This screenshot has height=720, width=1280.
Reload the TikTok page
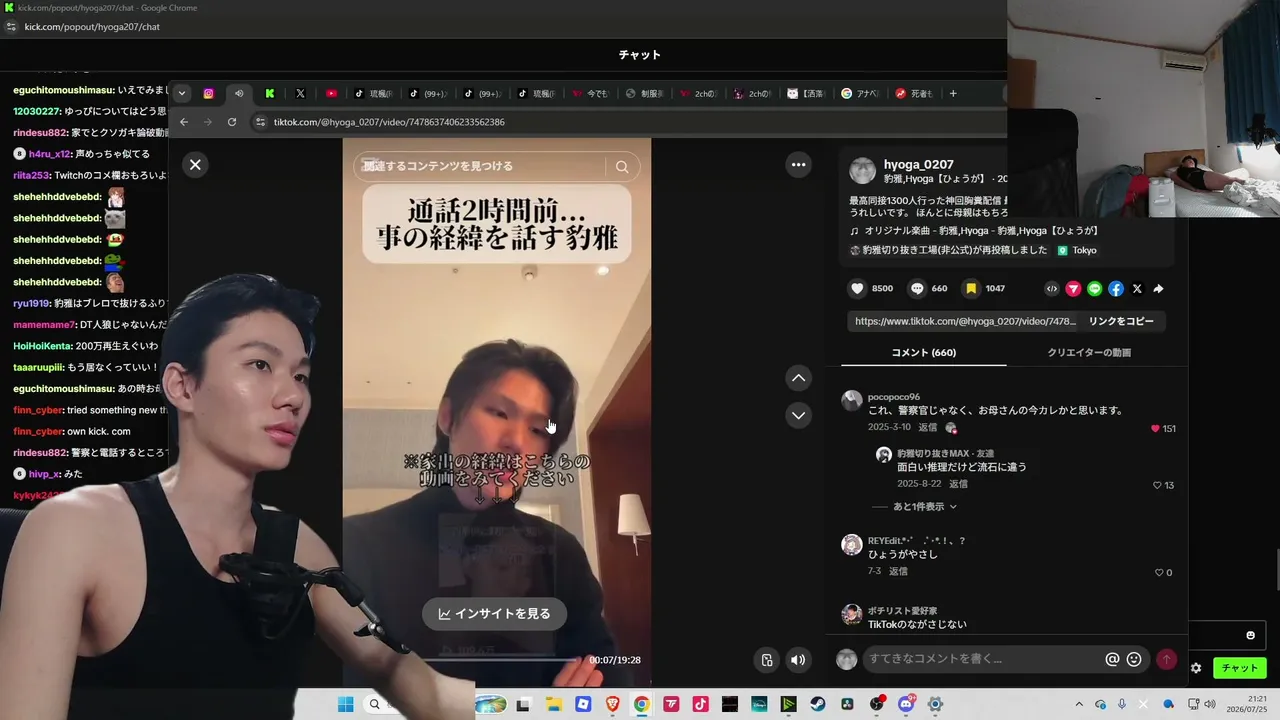click(x=232, y=122)
